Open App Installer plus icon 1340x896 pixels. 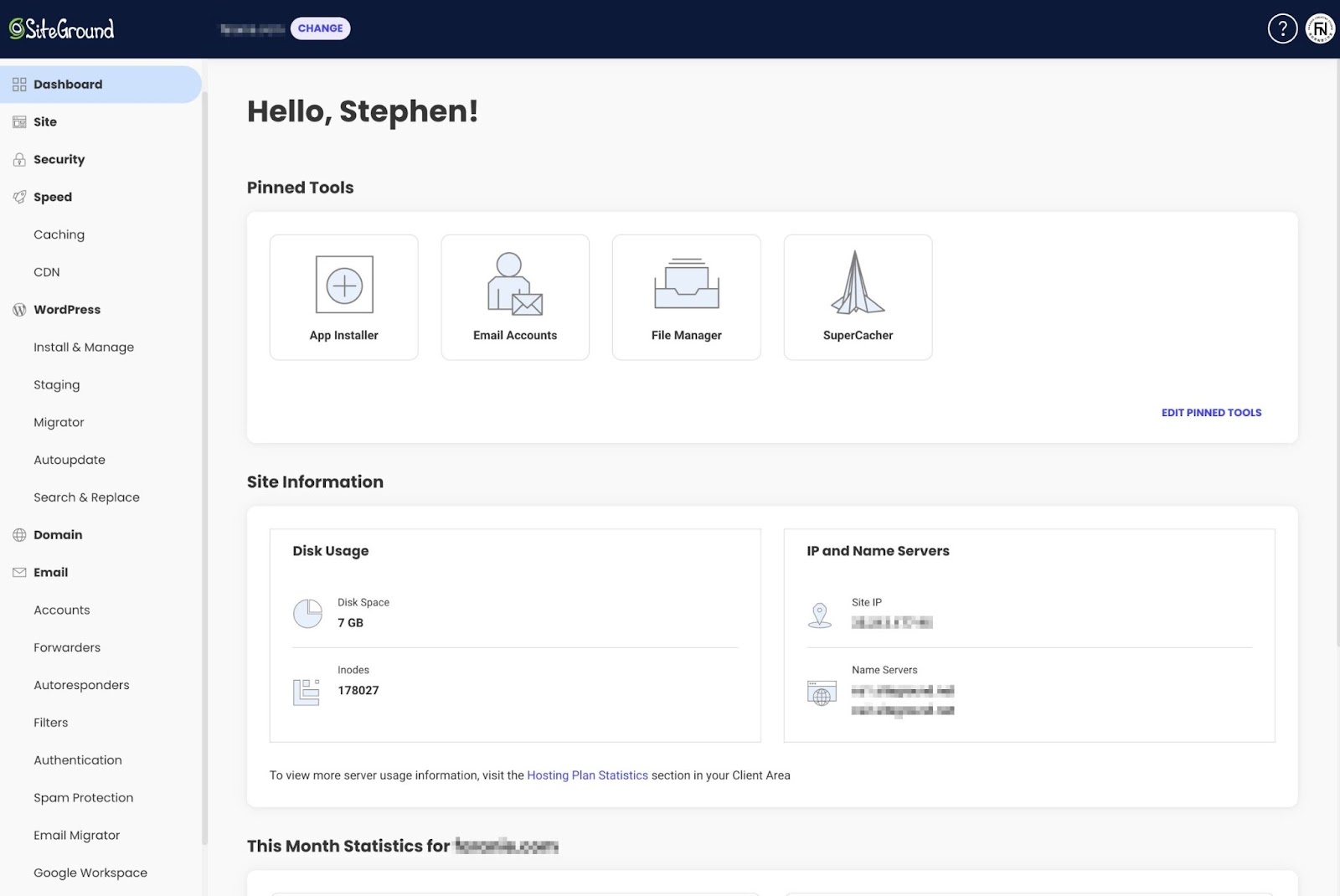344,285
